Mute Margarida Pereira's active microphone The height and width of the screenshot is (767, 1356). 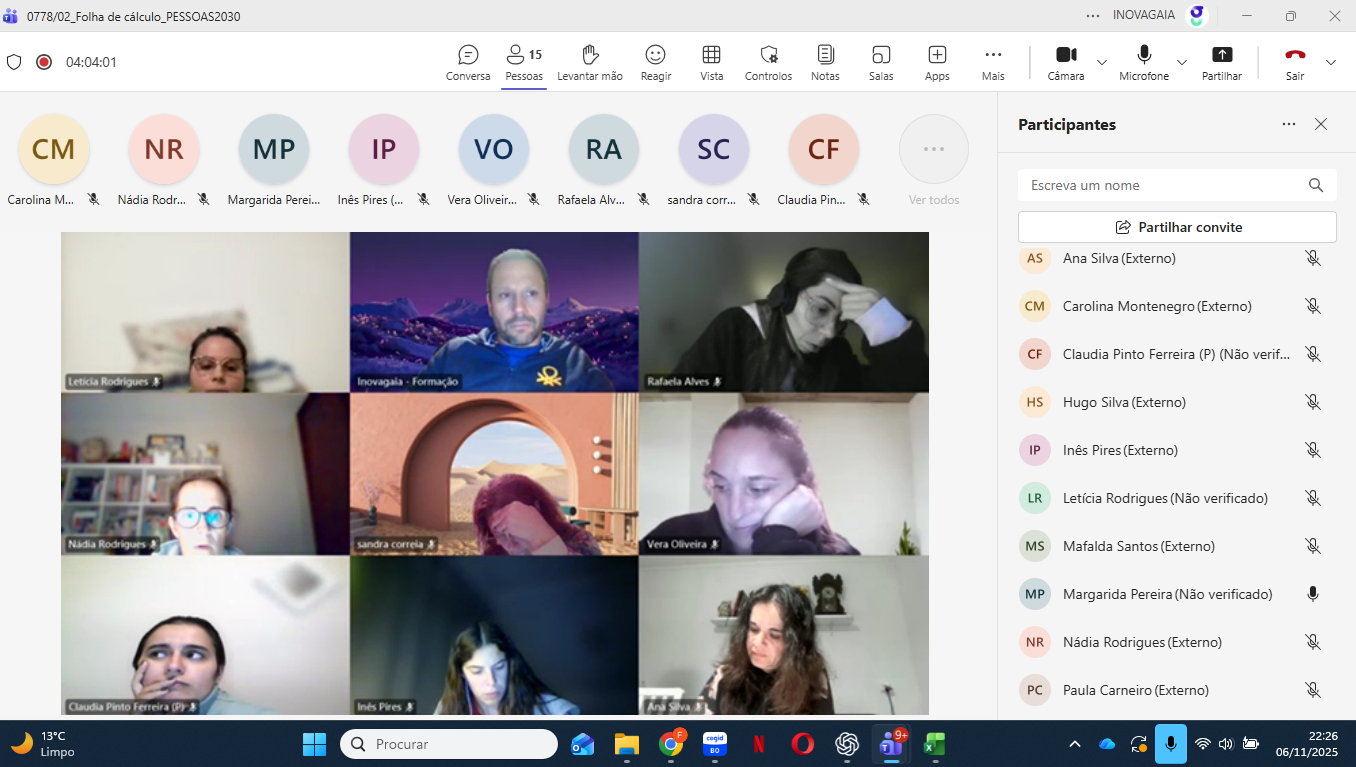1313,594
